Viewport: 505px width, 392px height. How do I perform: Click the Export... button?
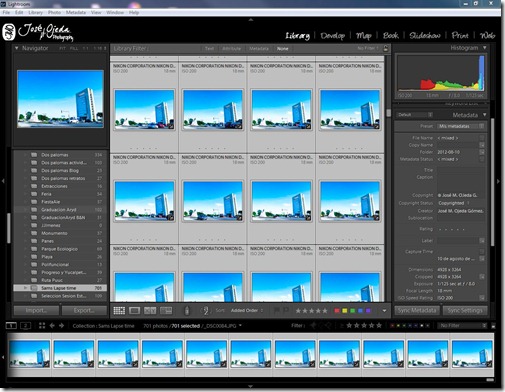[x=84, y=310]
